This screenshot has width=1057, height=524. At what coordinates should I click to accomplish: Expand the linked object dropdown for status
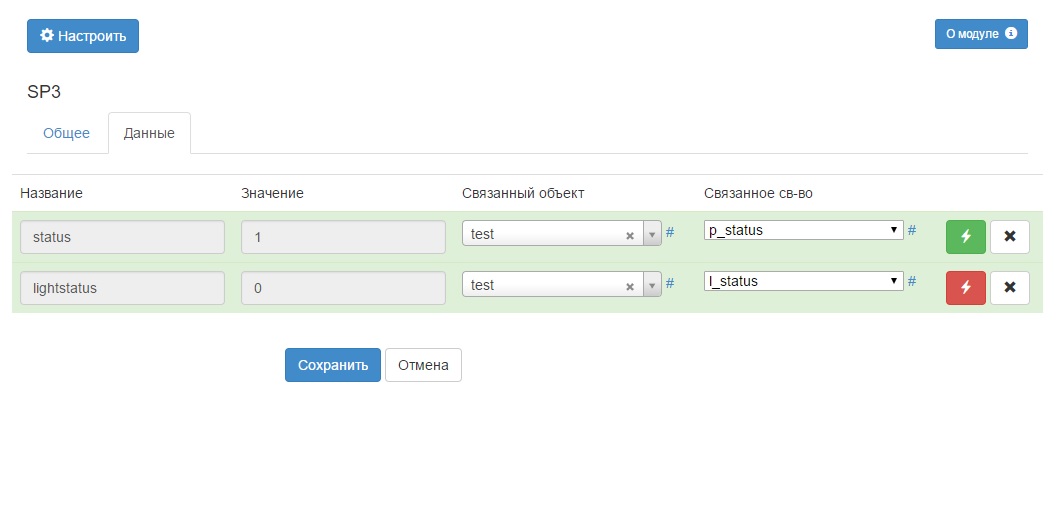coord(652,234)
